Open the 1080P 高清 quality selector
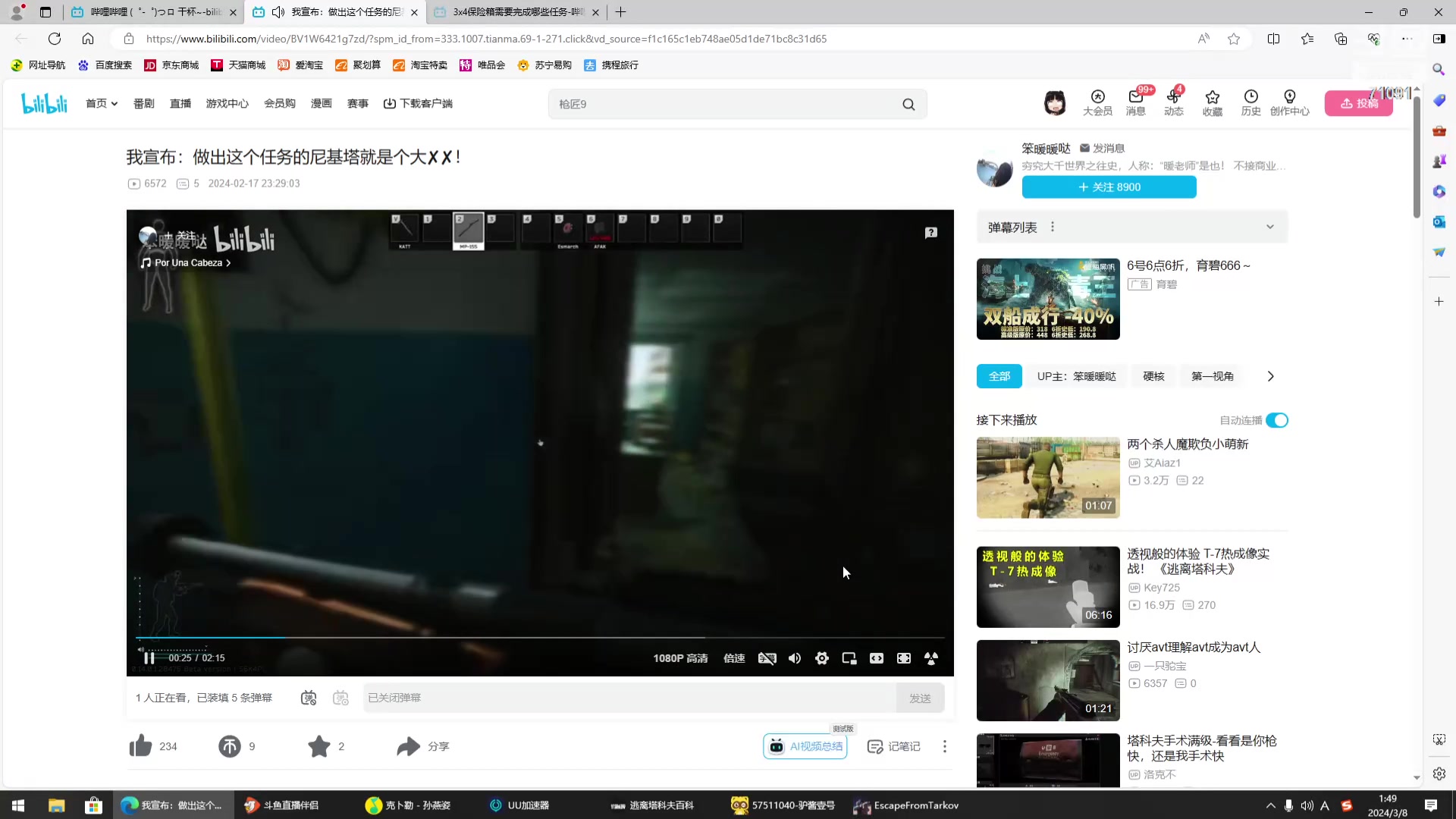The height and width of the screenshot is (819, 1456). coord(680,658)
